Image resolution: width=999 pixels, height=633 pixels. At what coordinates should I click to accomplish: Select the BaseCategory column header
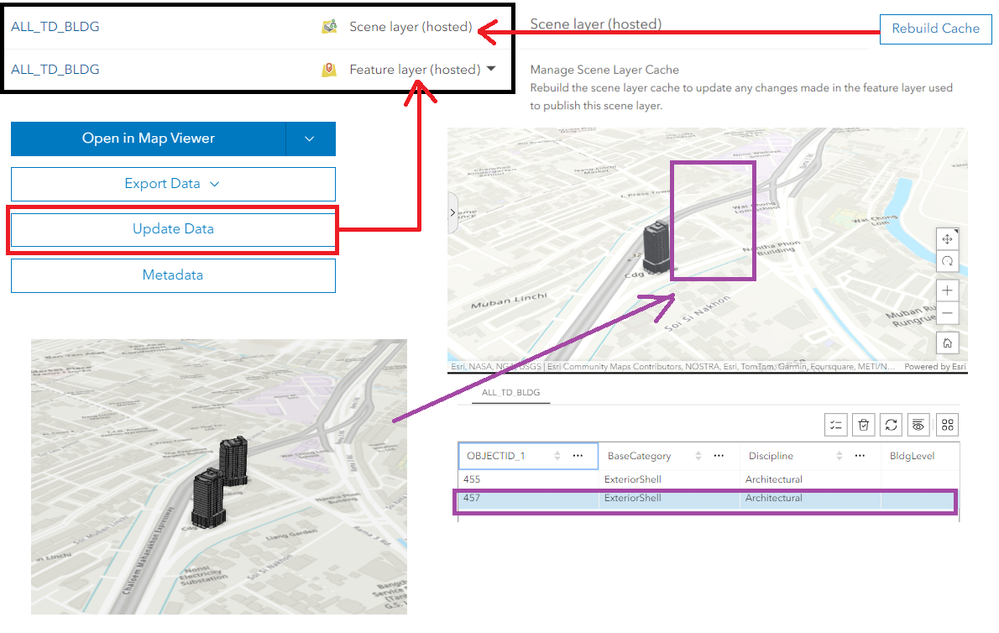(639, 456)
